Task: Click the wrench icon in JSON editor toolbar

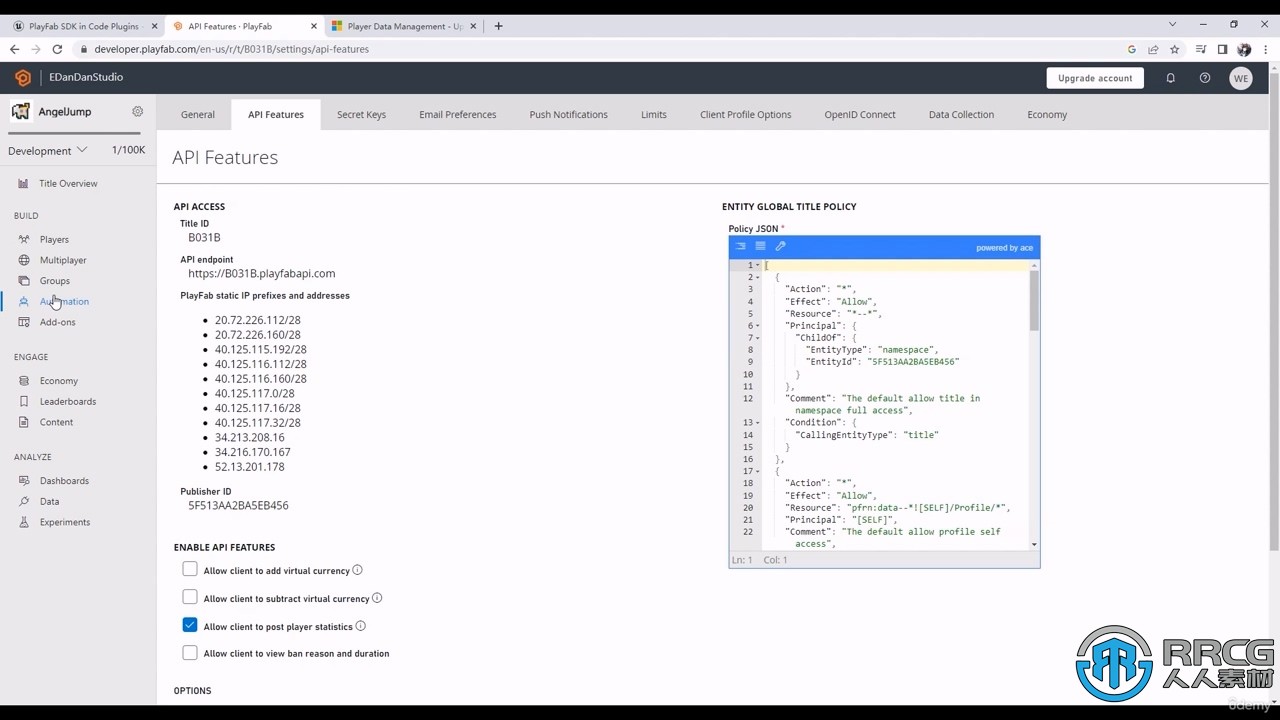Action: pos(780,246)
